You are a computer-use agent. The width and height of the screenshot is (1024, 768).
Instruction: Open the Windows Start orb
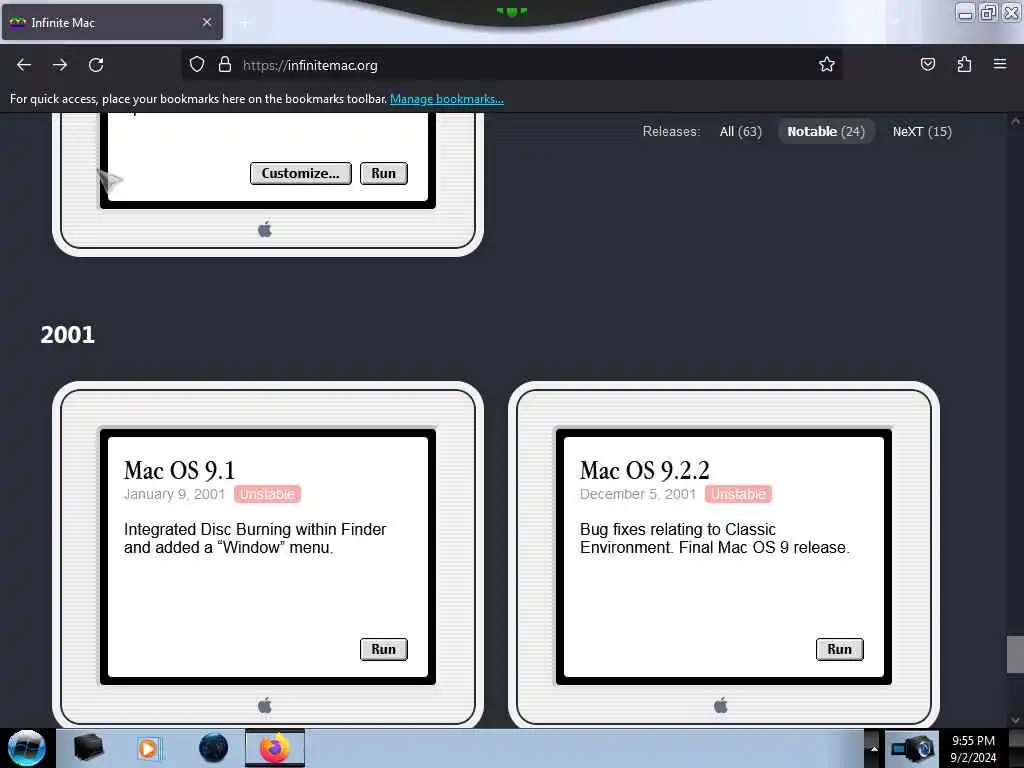coord(27,748)
